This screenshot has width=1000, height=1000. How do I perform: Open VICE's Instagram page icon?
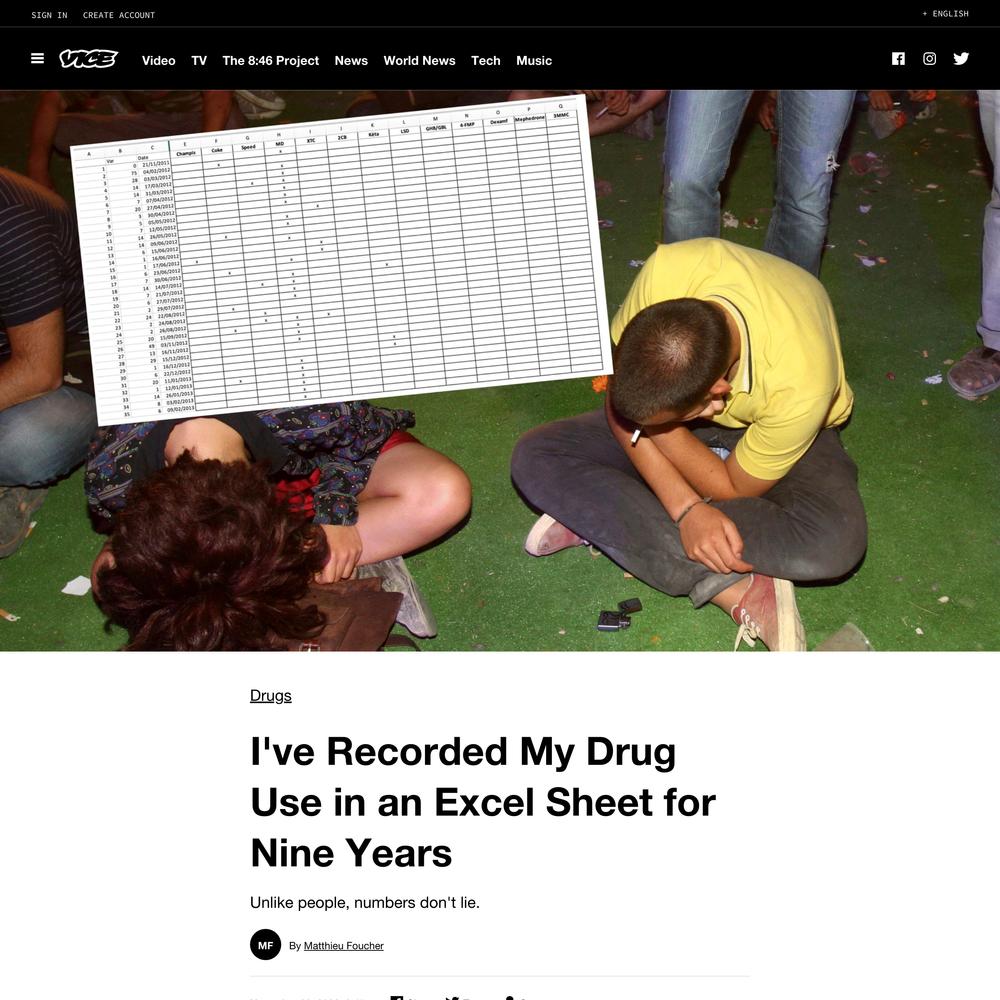point(929,59)
